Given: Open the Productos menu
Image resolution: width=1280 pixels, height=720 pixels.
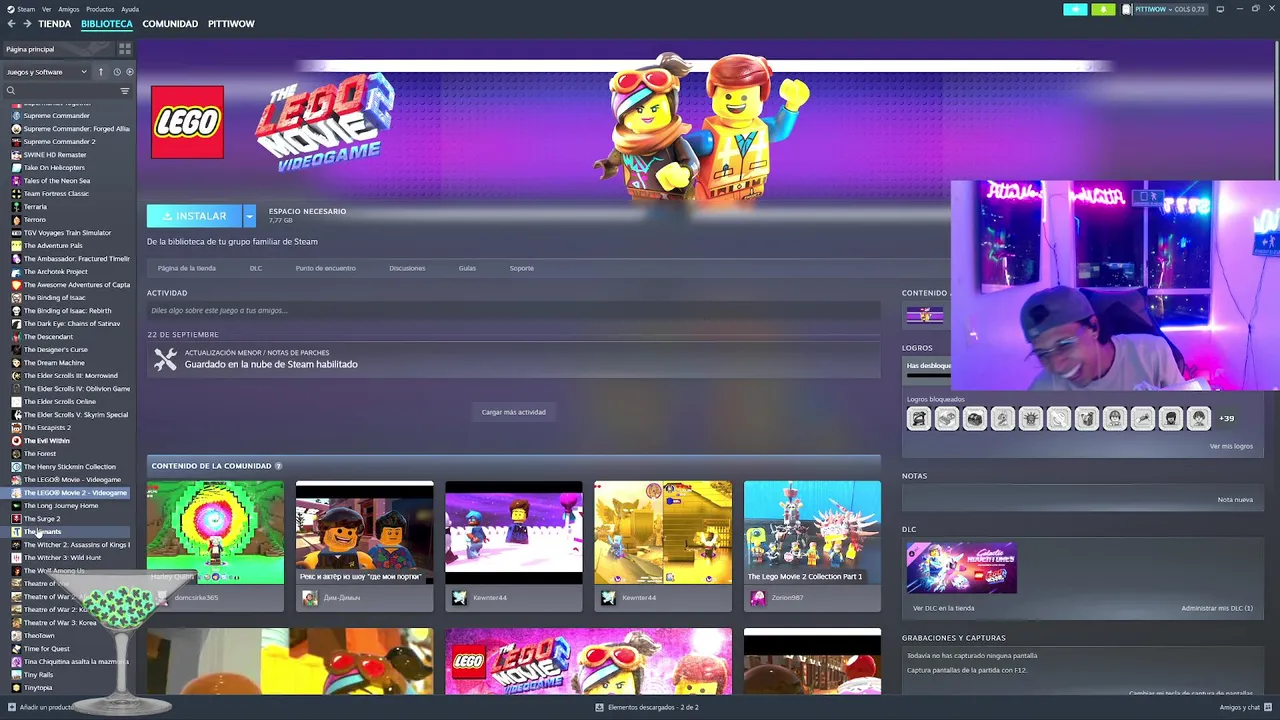Looking at the screenshot, I should coord(100,9).
